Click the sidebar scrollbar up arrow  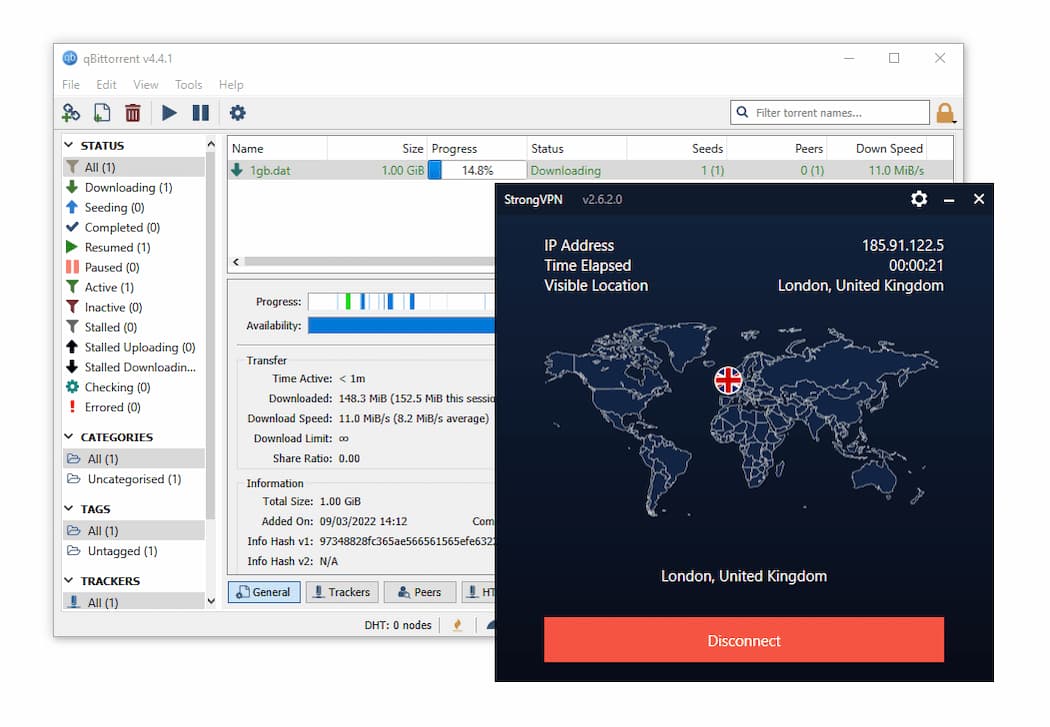211,144
